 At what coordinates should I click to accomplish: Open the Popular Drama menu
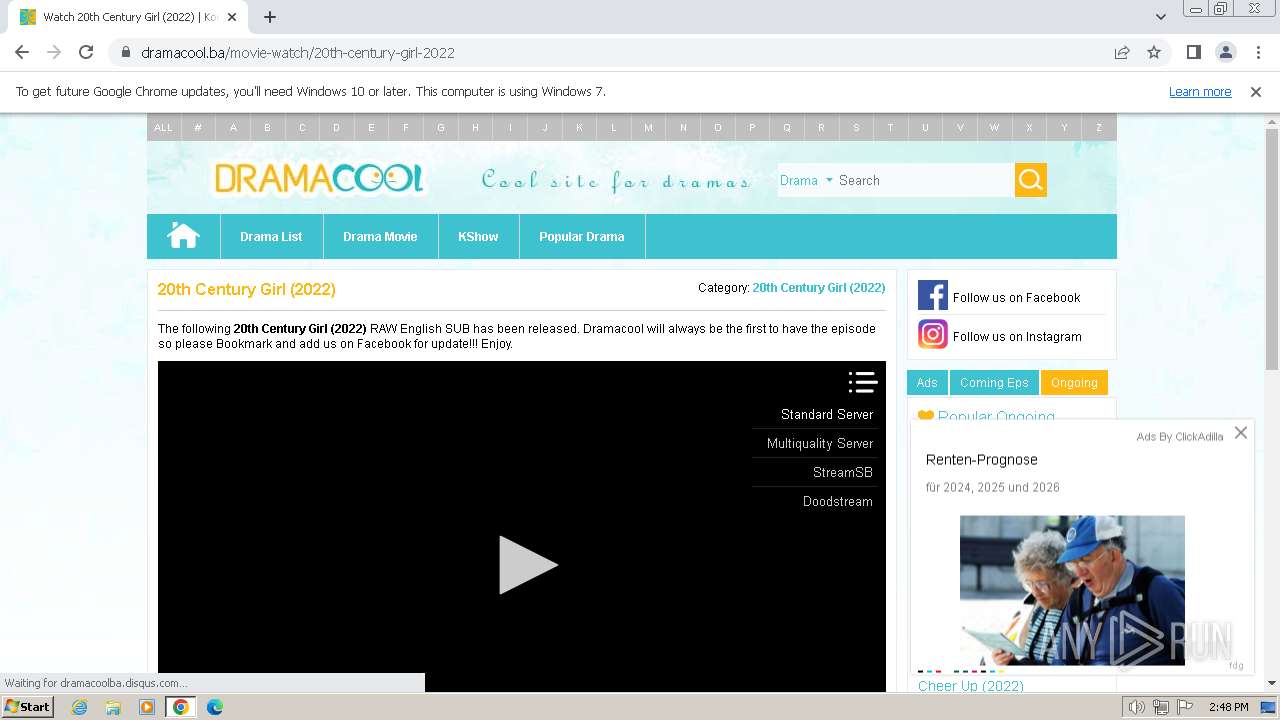[582, 236]
